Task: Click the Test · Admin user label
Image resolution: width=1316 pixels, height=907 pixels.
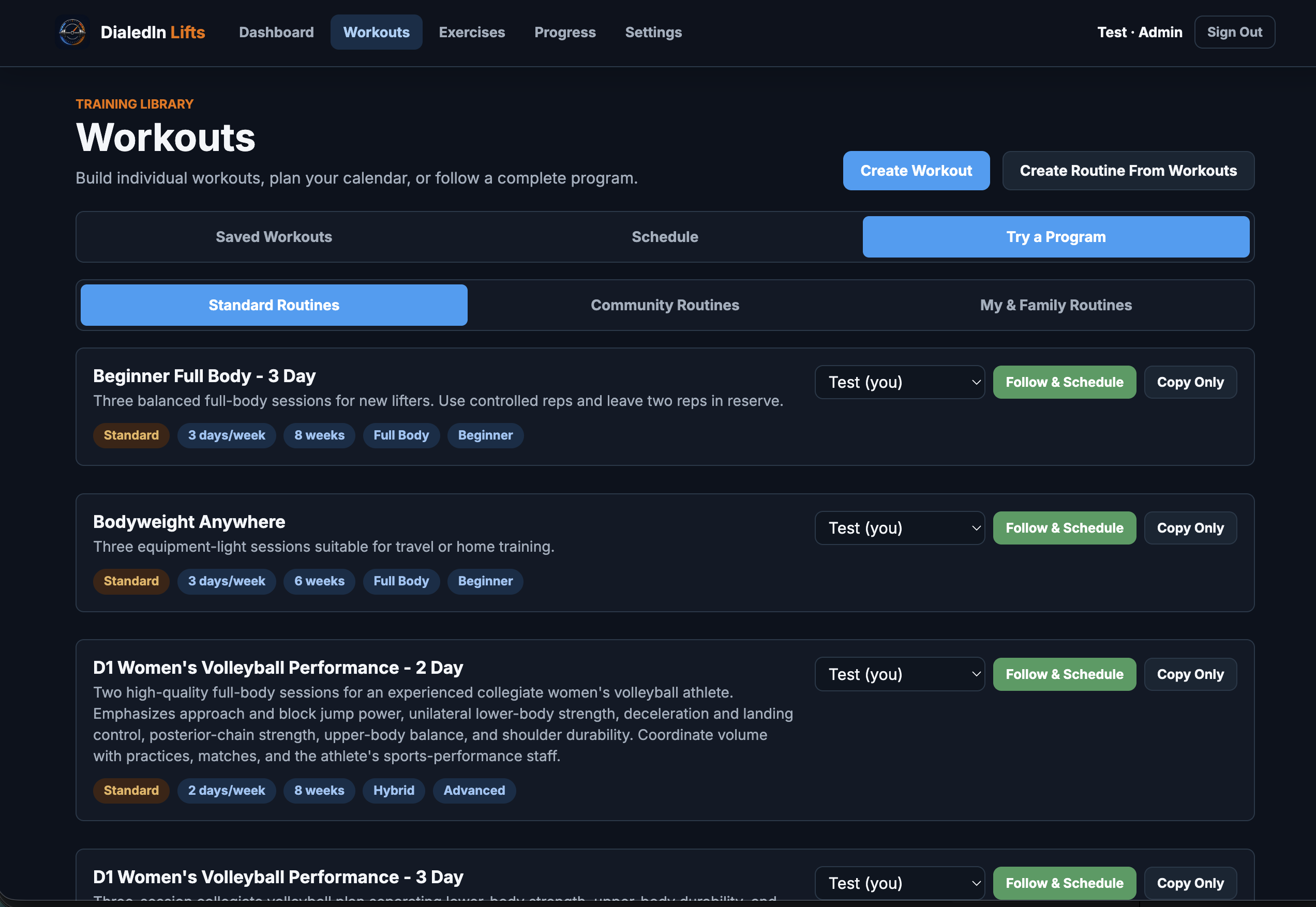Action: (x=1139, y=32)
